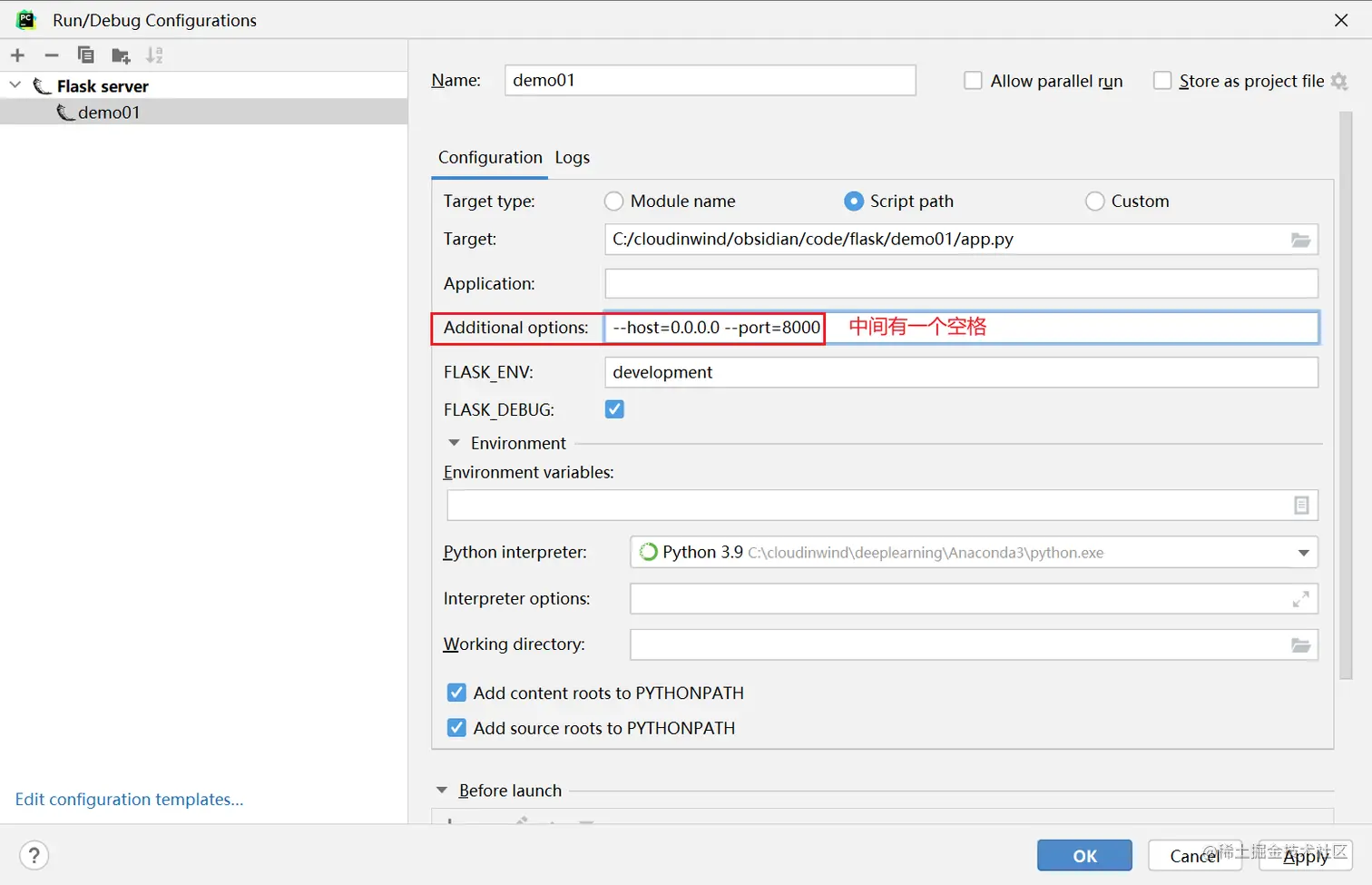
Task: Add a new run configuration
Action: pos(17,55)
